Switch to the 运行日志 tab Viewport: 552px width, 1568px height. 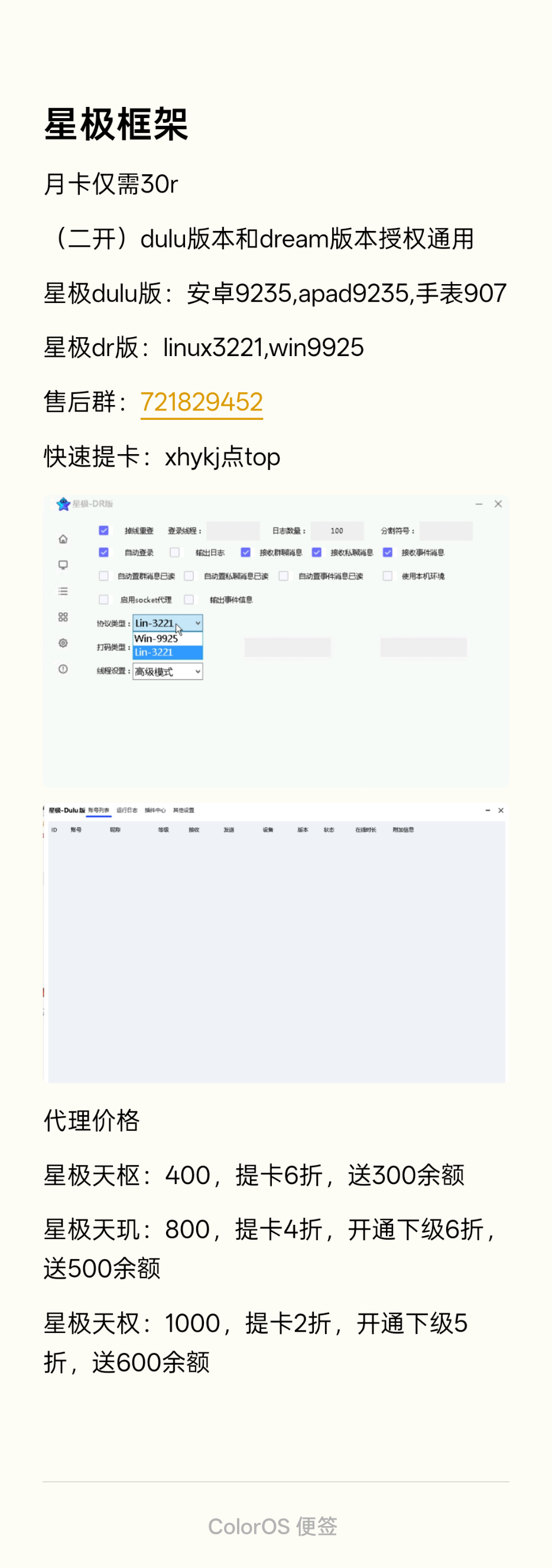[x=126, y=810]
